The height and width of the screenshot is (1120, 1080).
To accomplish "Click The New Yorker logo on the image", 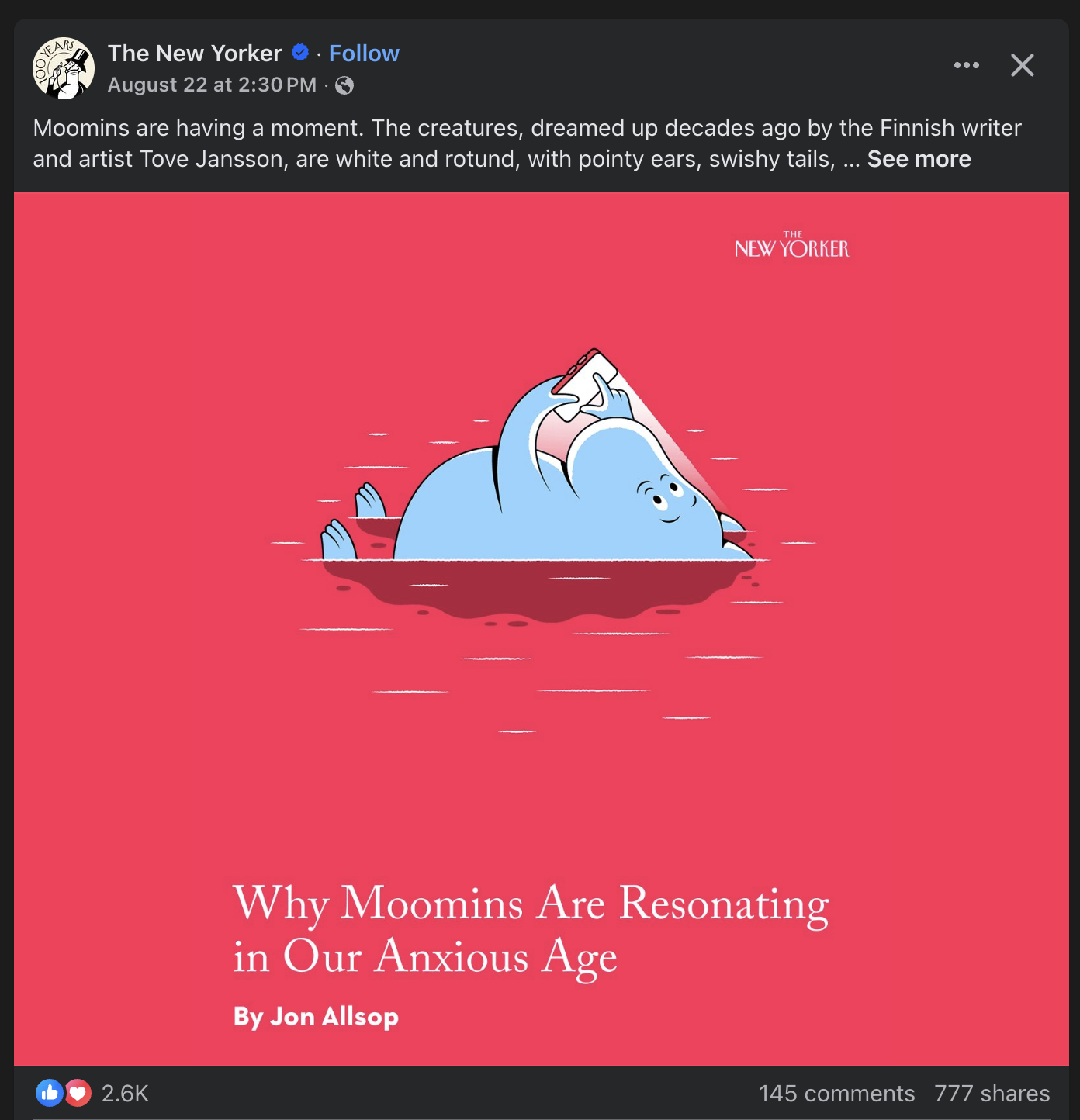I will point(792,245).
